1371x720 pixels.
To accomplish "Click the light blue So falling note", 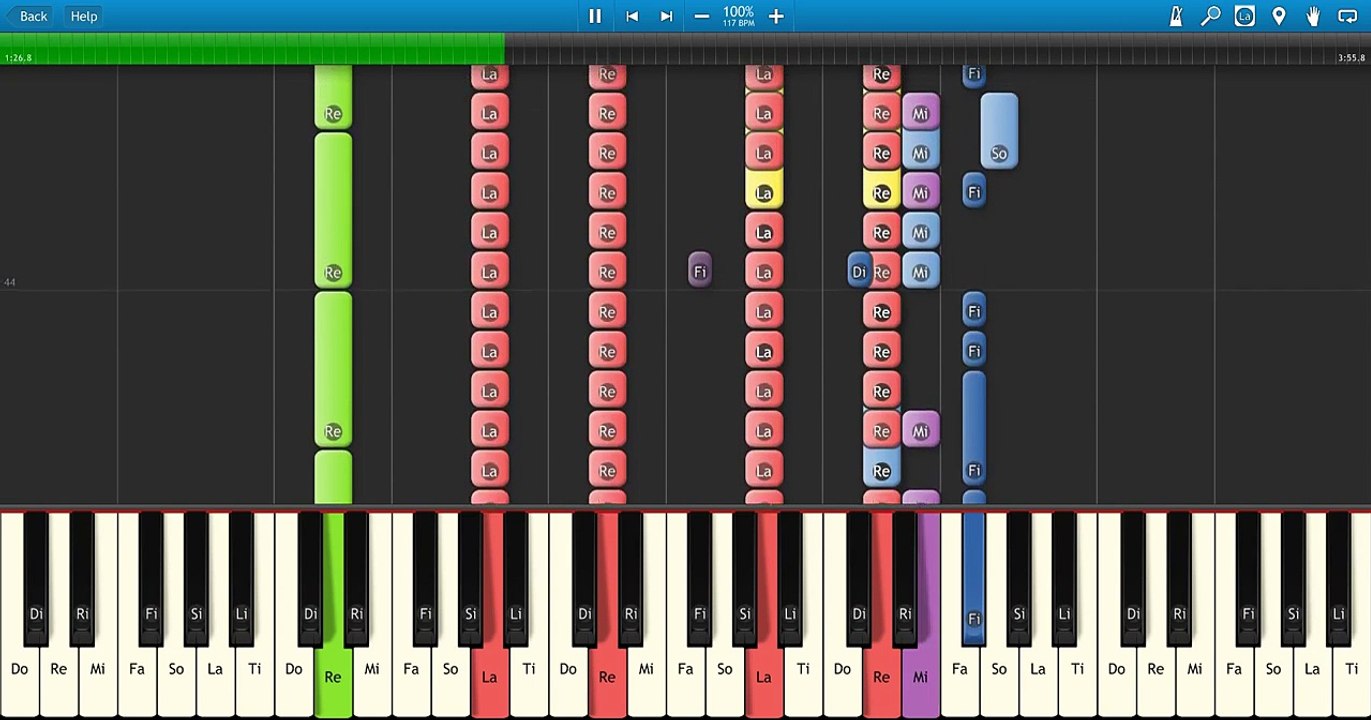I will tap(999, 131).
